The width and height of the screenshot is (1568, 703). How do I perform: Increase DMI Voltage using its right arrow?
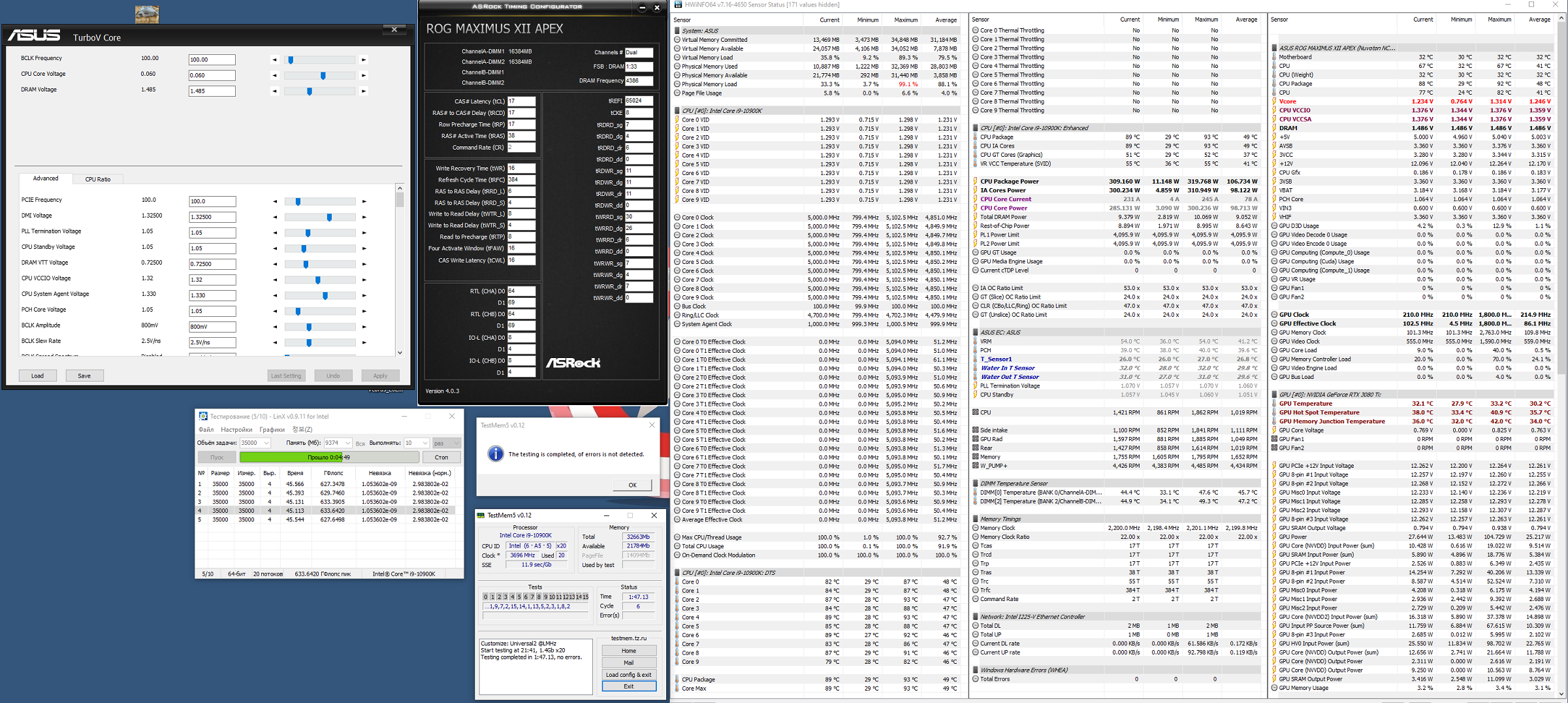click(x=364, y=217)
